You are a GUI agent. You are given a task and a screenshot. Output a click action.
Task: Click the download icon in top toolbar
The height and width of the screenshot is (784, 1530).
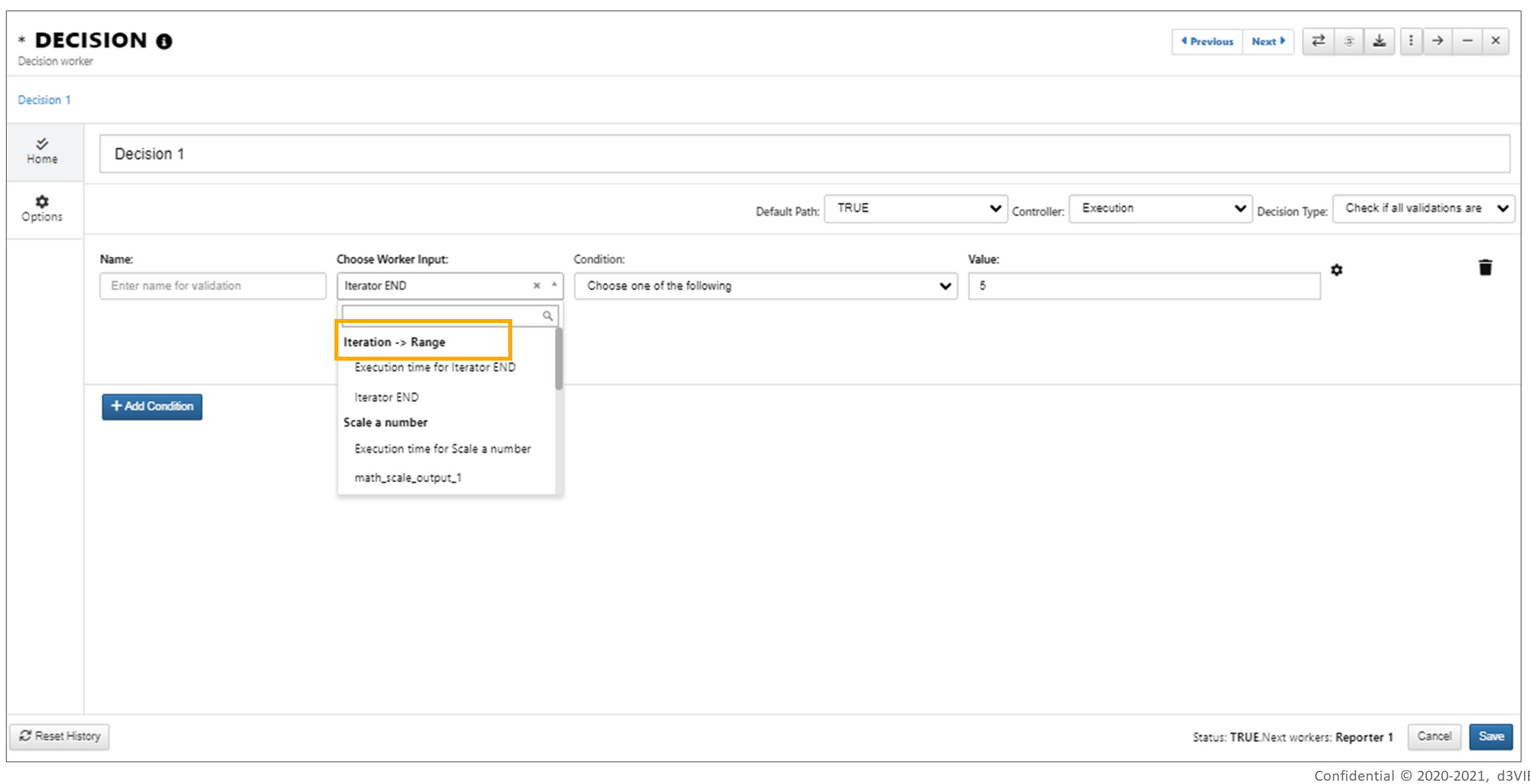pyautogui.click(x=1379, y=41)
